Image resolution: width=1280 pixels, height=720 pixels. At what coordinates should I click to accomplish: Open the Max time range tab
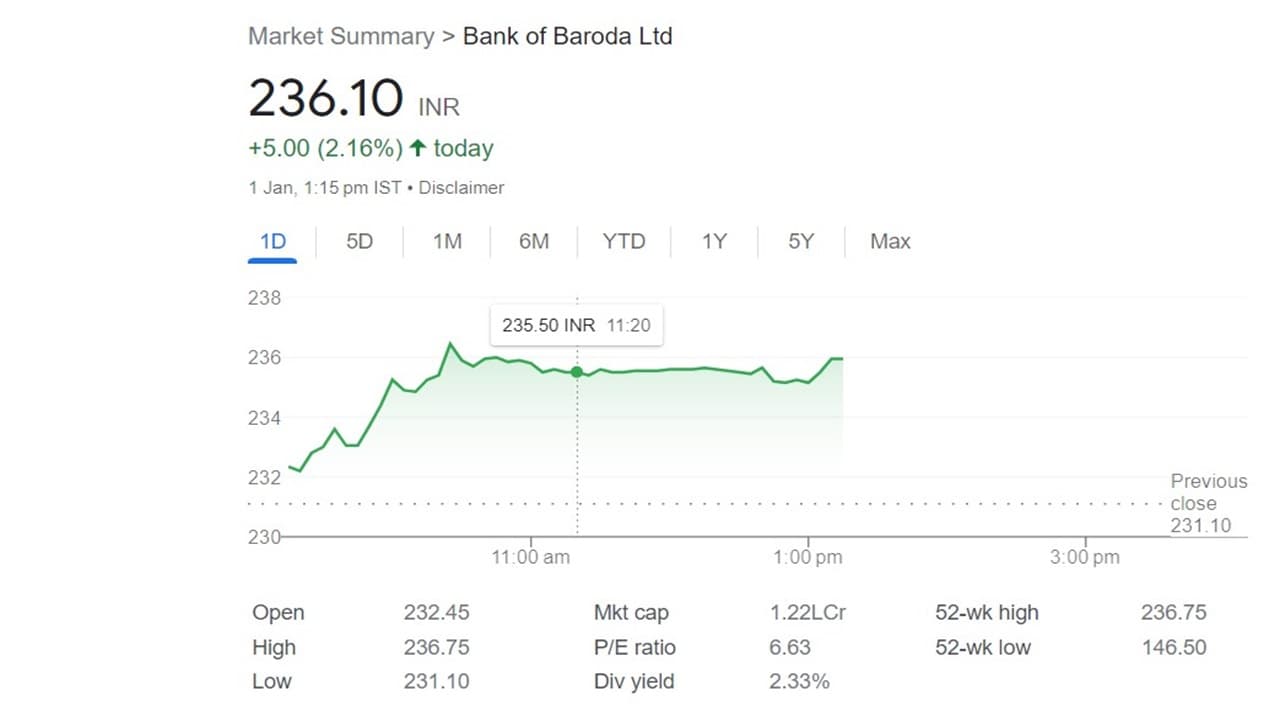890,242
